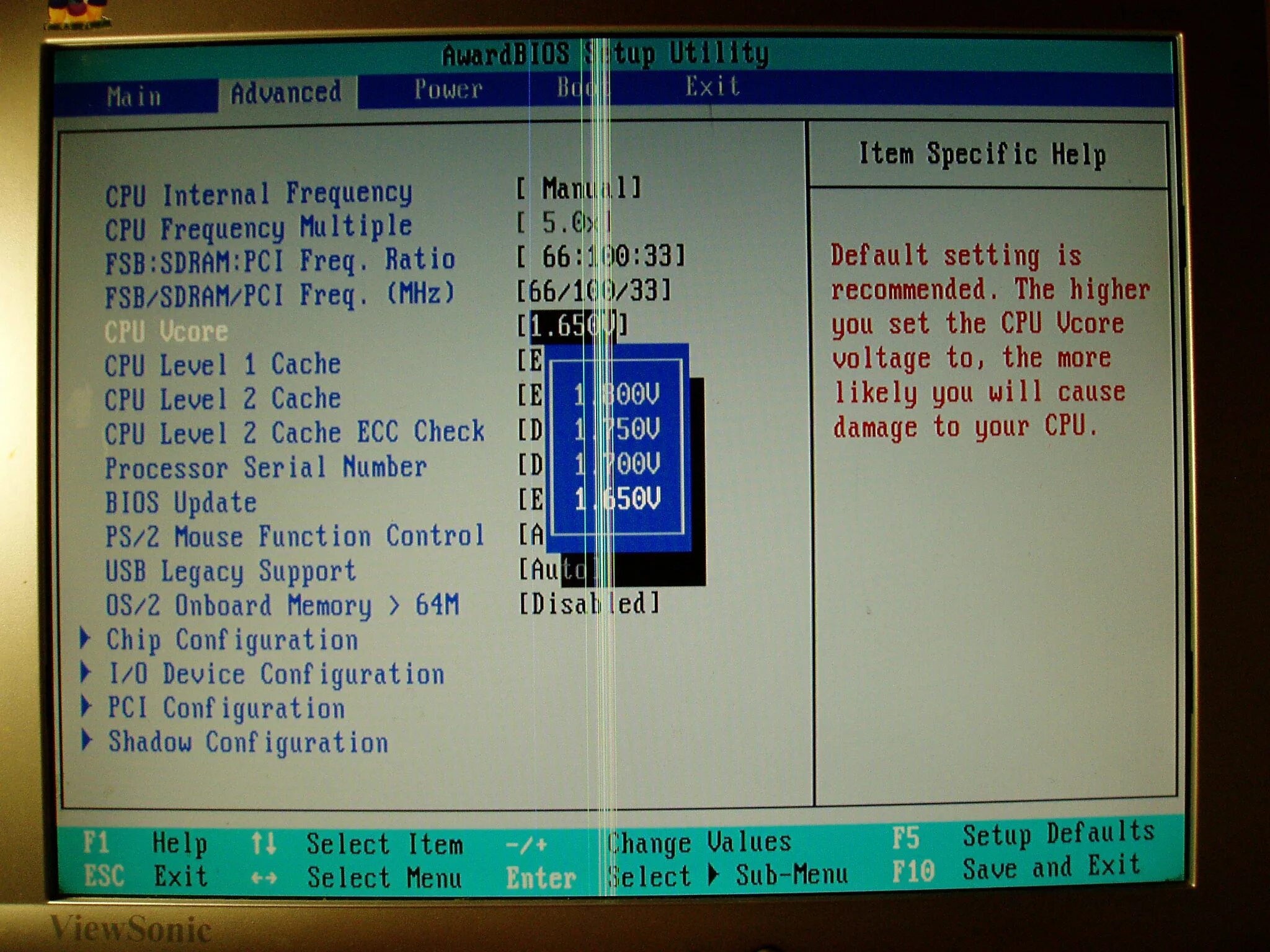Click the highlighted 1.650V Vcore value

tap(574, 326)
